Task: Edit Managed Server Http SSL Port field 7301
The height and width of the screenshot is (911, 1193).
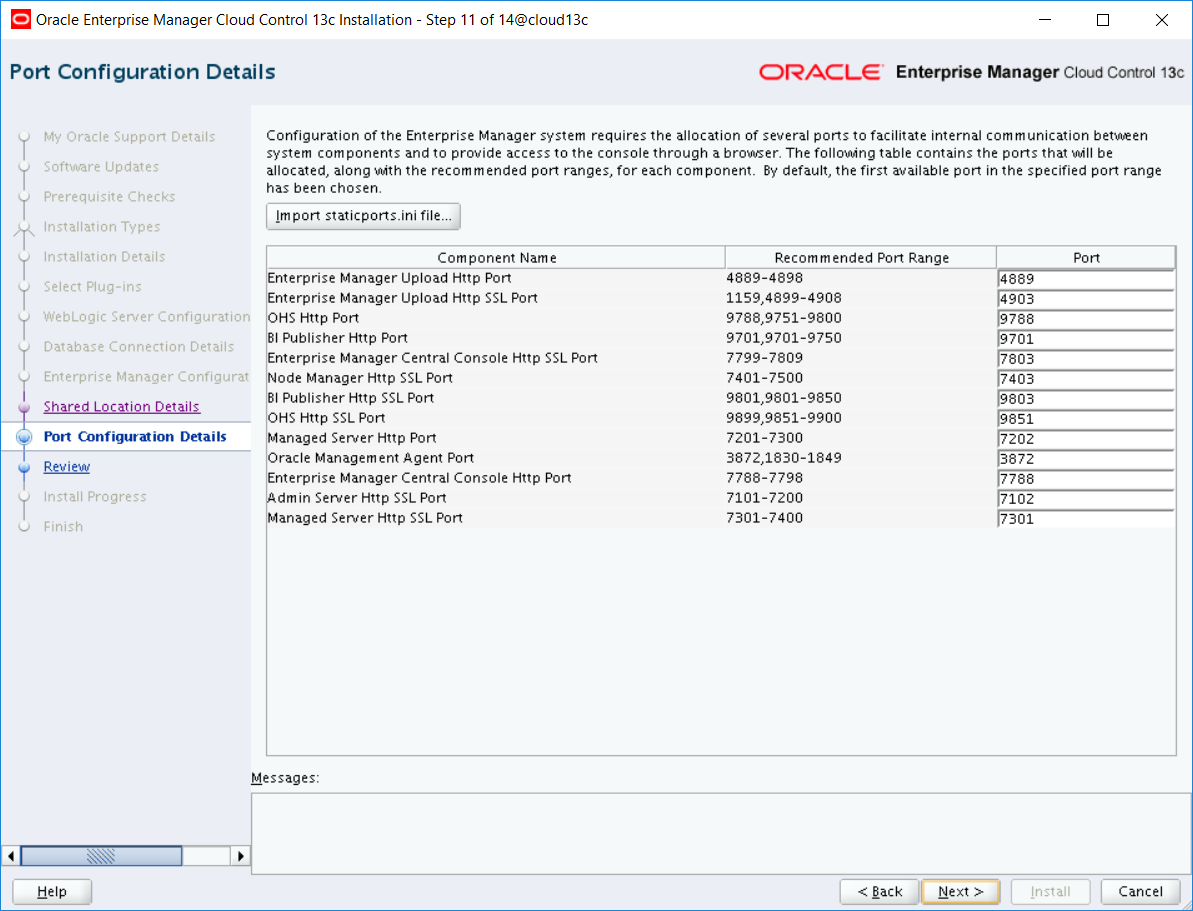Action: [x=1086, y=518]
